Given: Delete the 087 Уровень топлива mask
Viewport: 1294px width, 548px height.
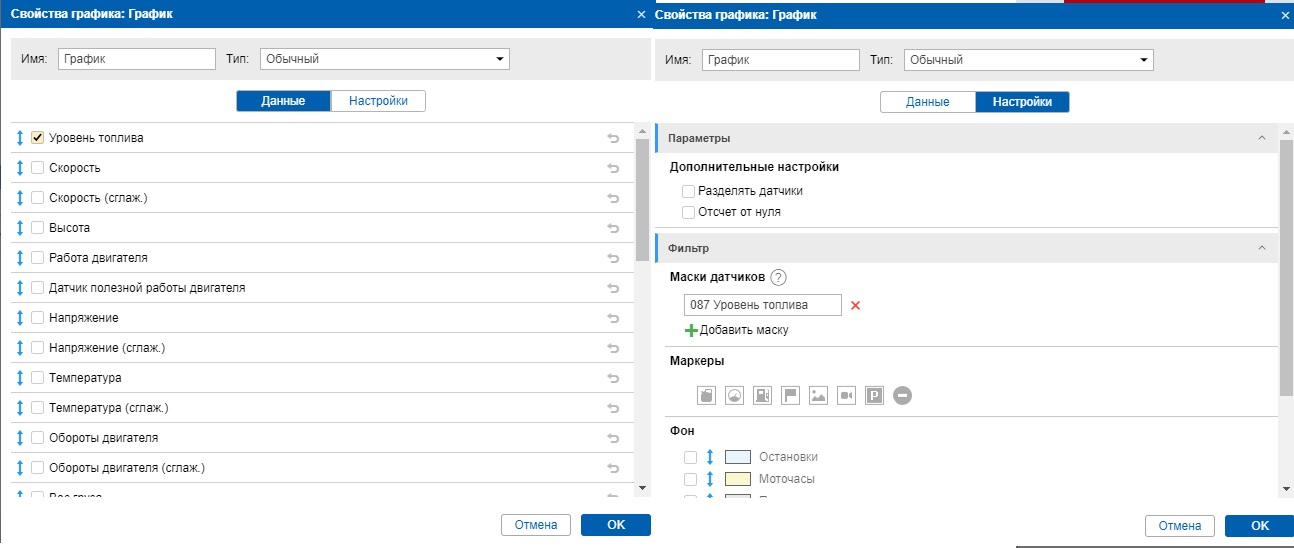Looking at the screenshot, I should (x=855, y=306).
